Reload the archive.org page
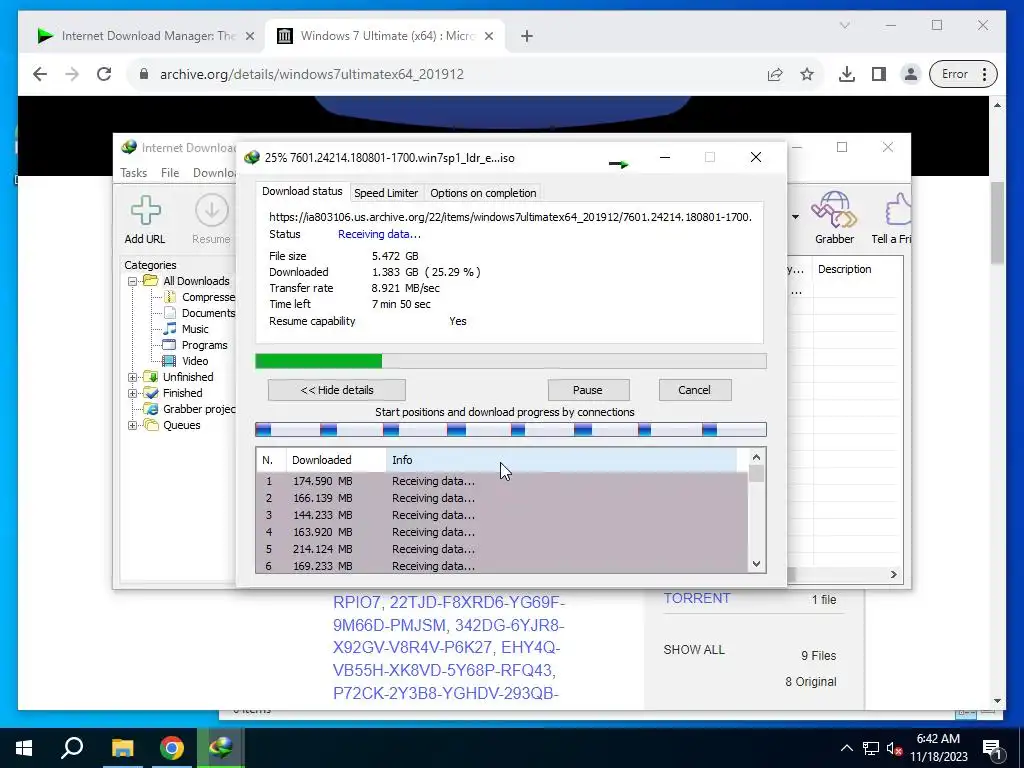Screen dimensions: 1024x768 (104, 74)
